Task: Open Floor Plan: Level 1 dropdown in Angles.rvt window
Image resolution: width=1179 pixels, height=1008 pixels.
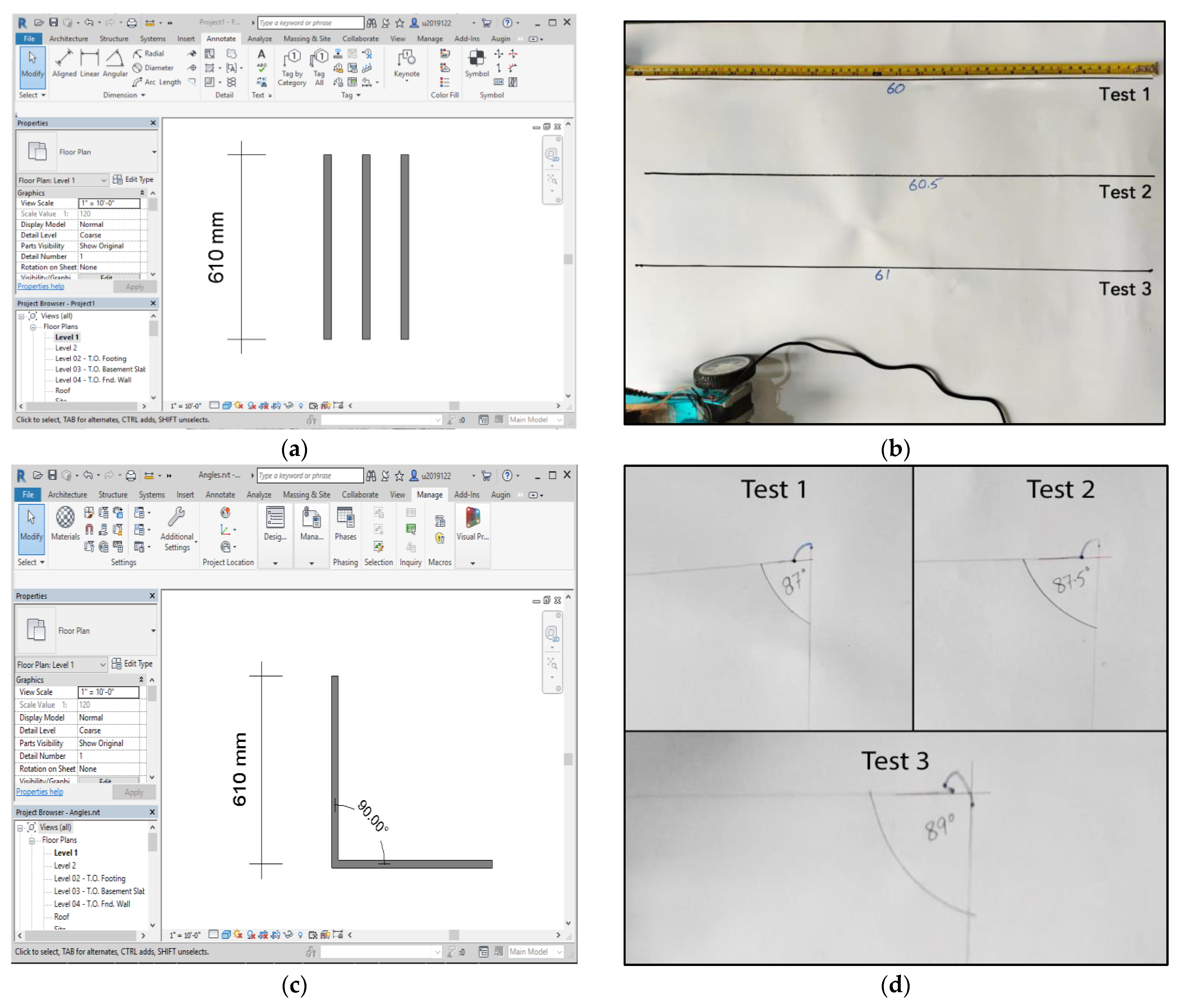Action: tap(102, 664)
